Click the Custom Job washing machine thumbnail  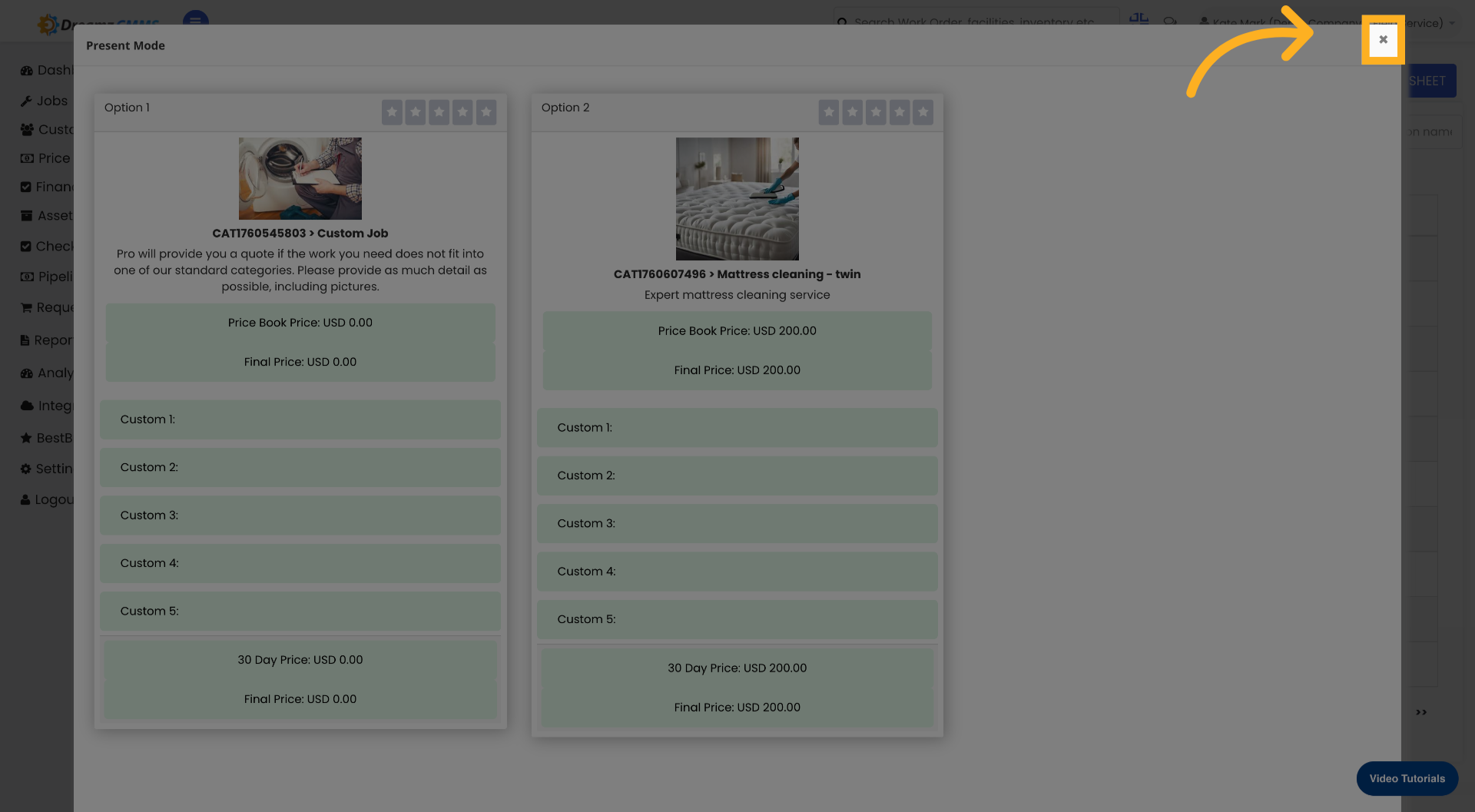[x=300, y=178]
